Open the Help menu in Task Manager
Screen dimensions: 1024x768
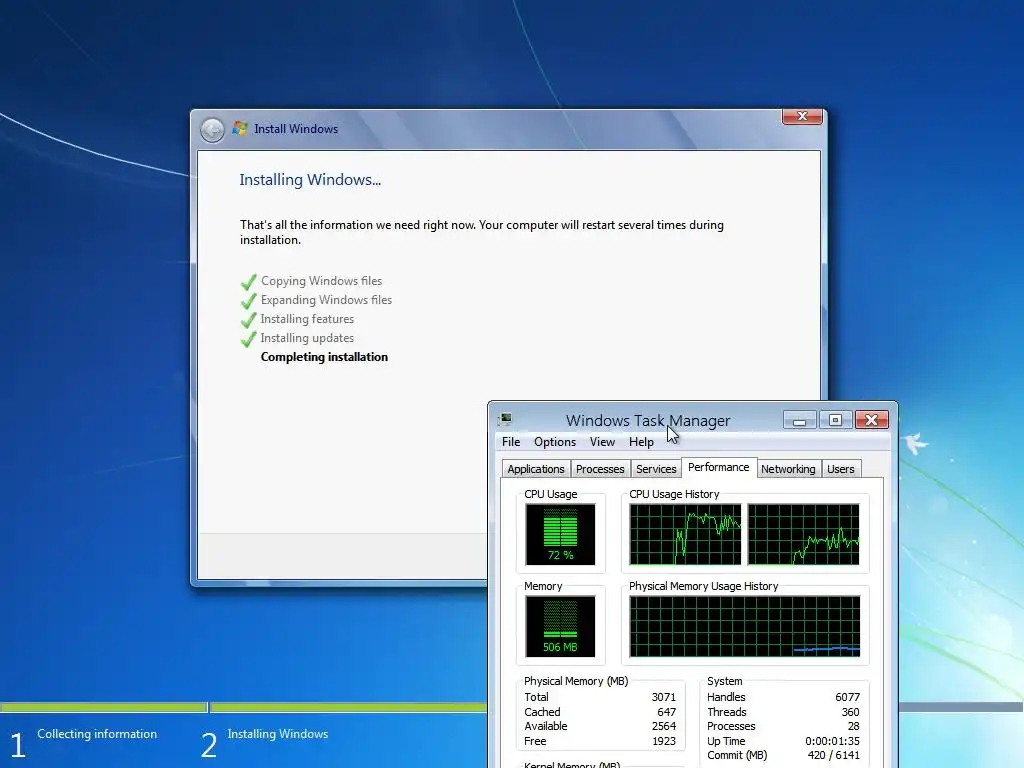pos(641,442)
